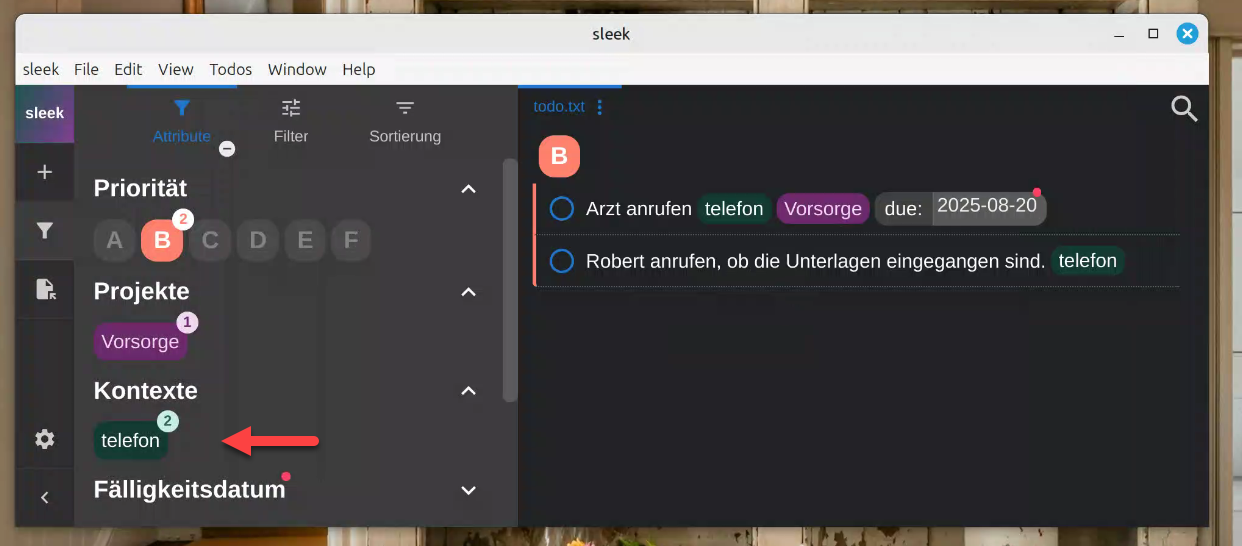Open the sleek menu in menu bar
Viewport: 1242px width, 546px height.
(41, 69)
